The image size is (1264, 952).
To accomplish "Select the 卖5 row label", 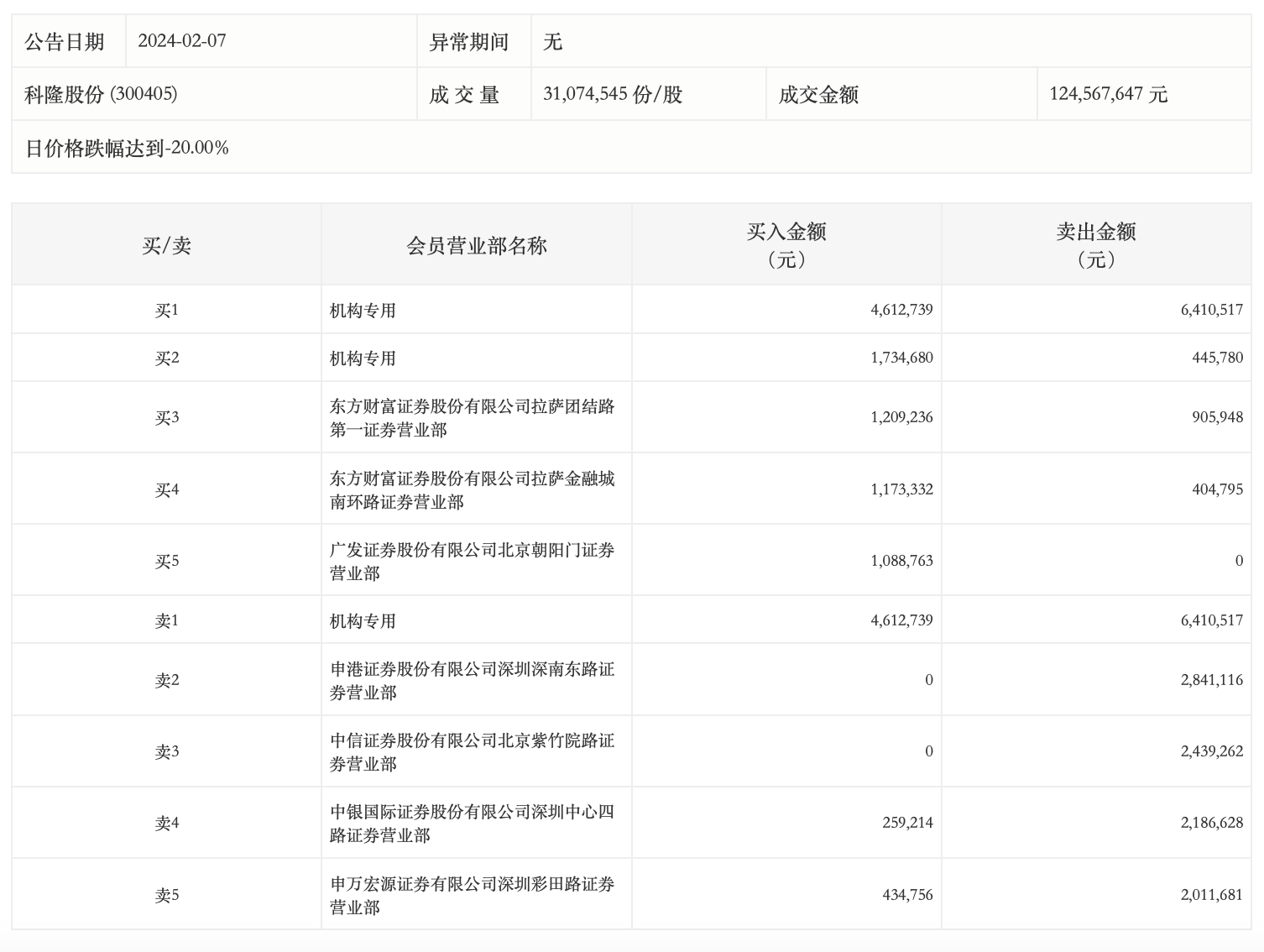I will (x=166, y=895).
